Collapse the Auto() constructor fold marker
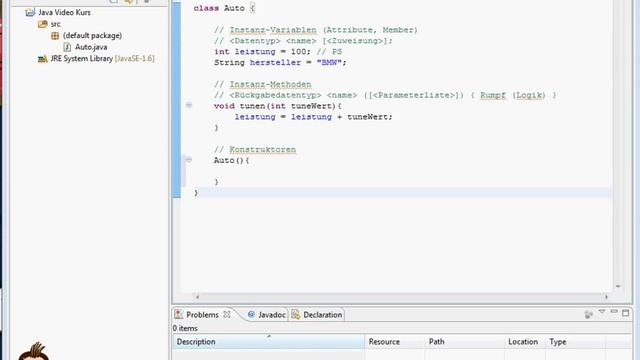Image resolution: width=640 pixels, height=360 pixels. click(x=189, y=160)
